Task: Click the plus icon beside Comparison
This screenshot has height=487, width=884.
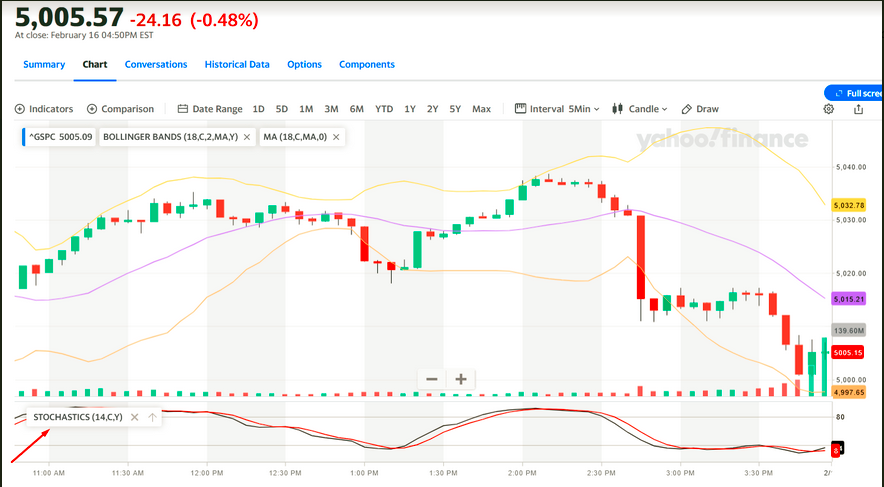Action: pos(92,109)
